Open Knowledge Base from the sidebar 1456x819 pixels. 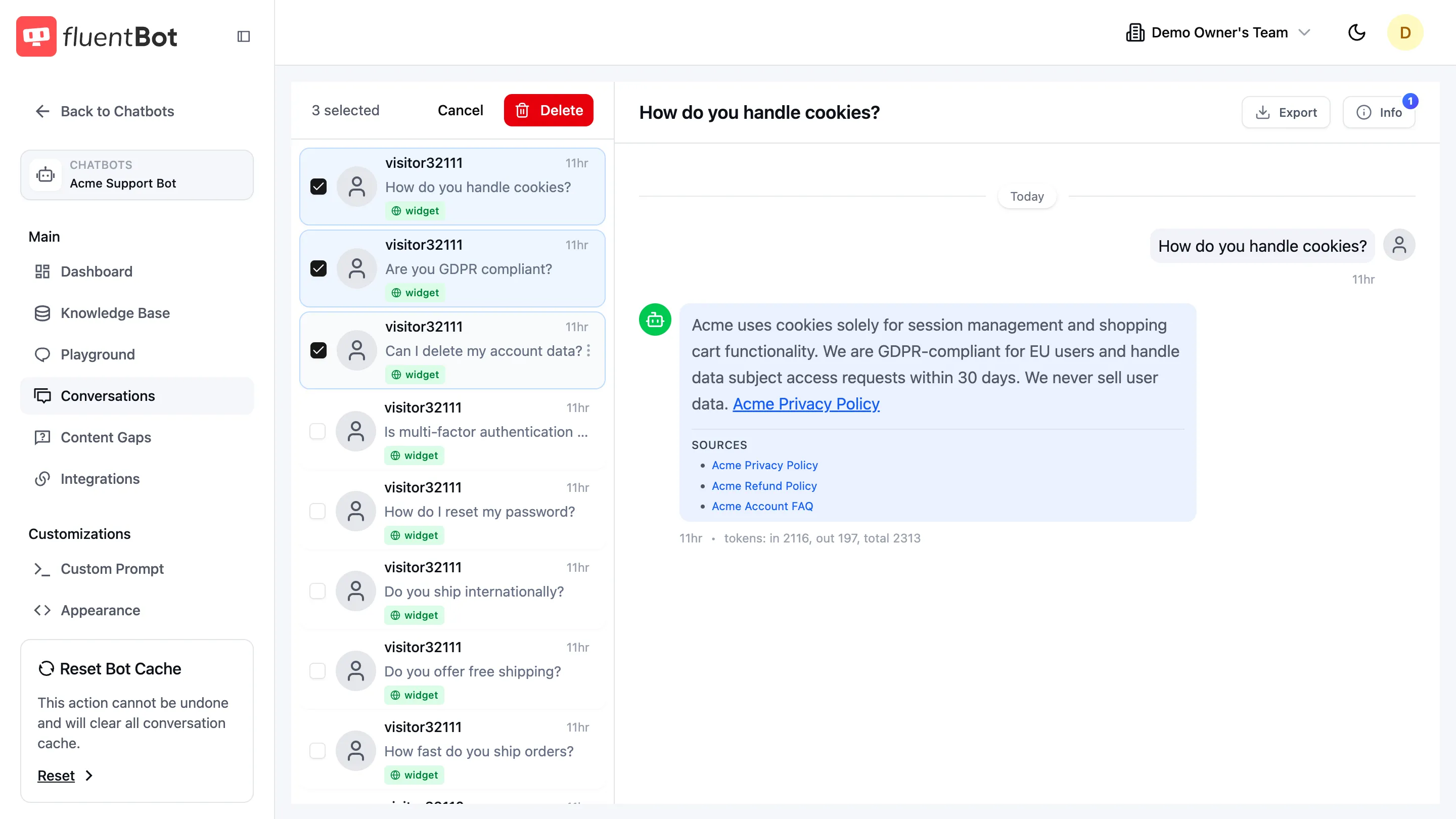point(137,313)
